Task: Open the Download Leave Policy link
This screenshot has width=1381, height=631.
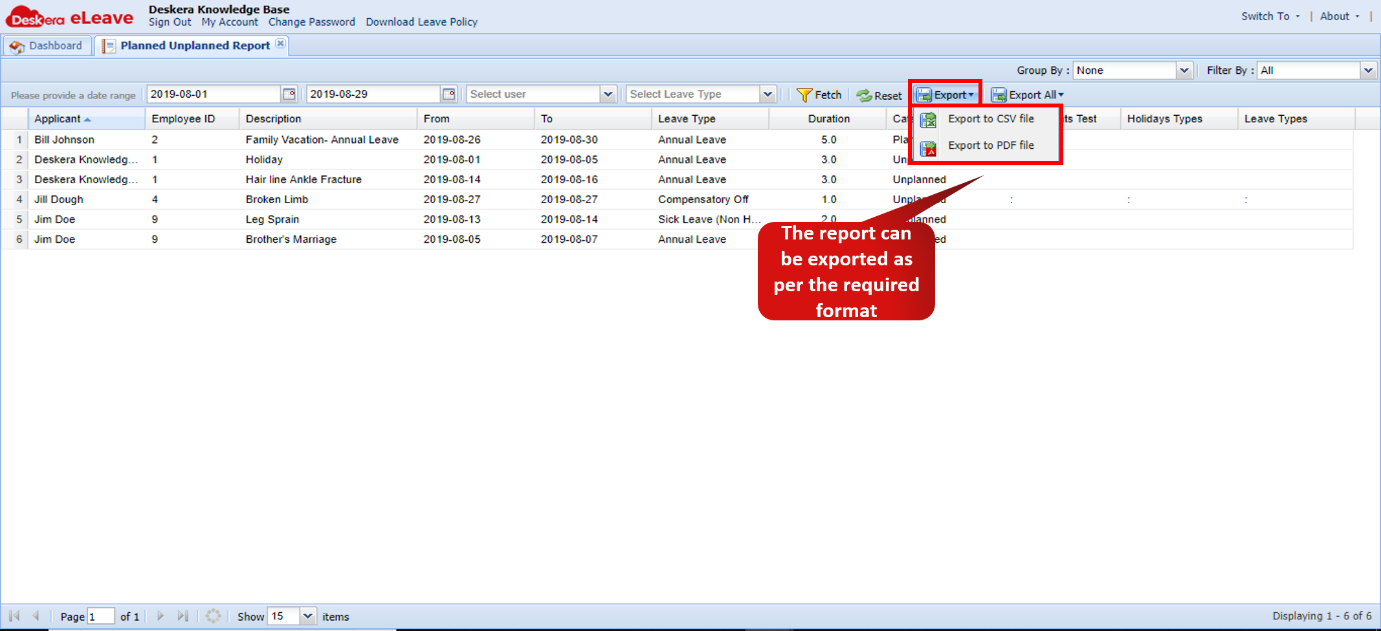Action: pyautogui.click(x=421, y=21)
